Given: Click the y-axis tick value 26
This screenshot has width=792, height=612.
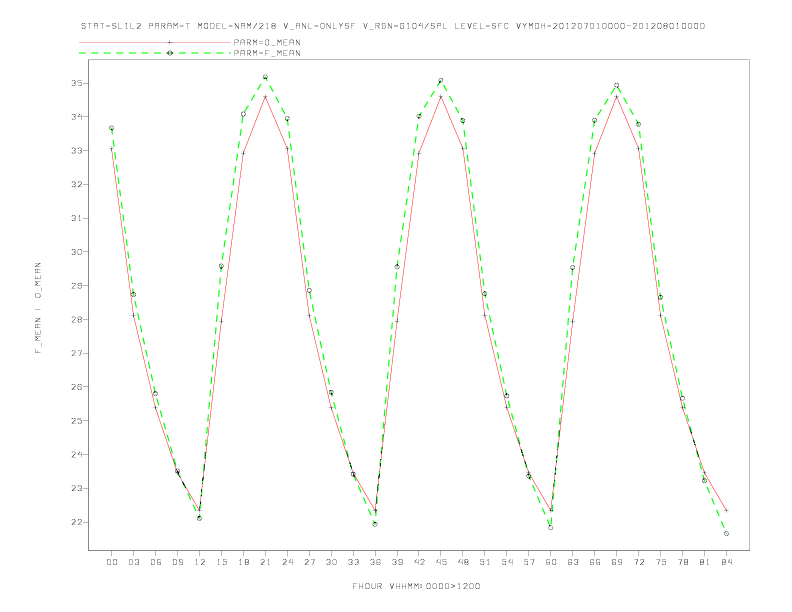Looking at the screenshot, I should (76, 387).
